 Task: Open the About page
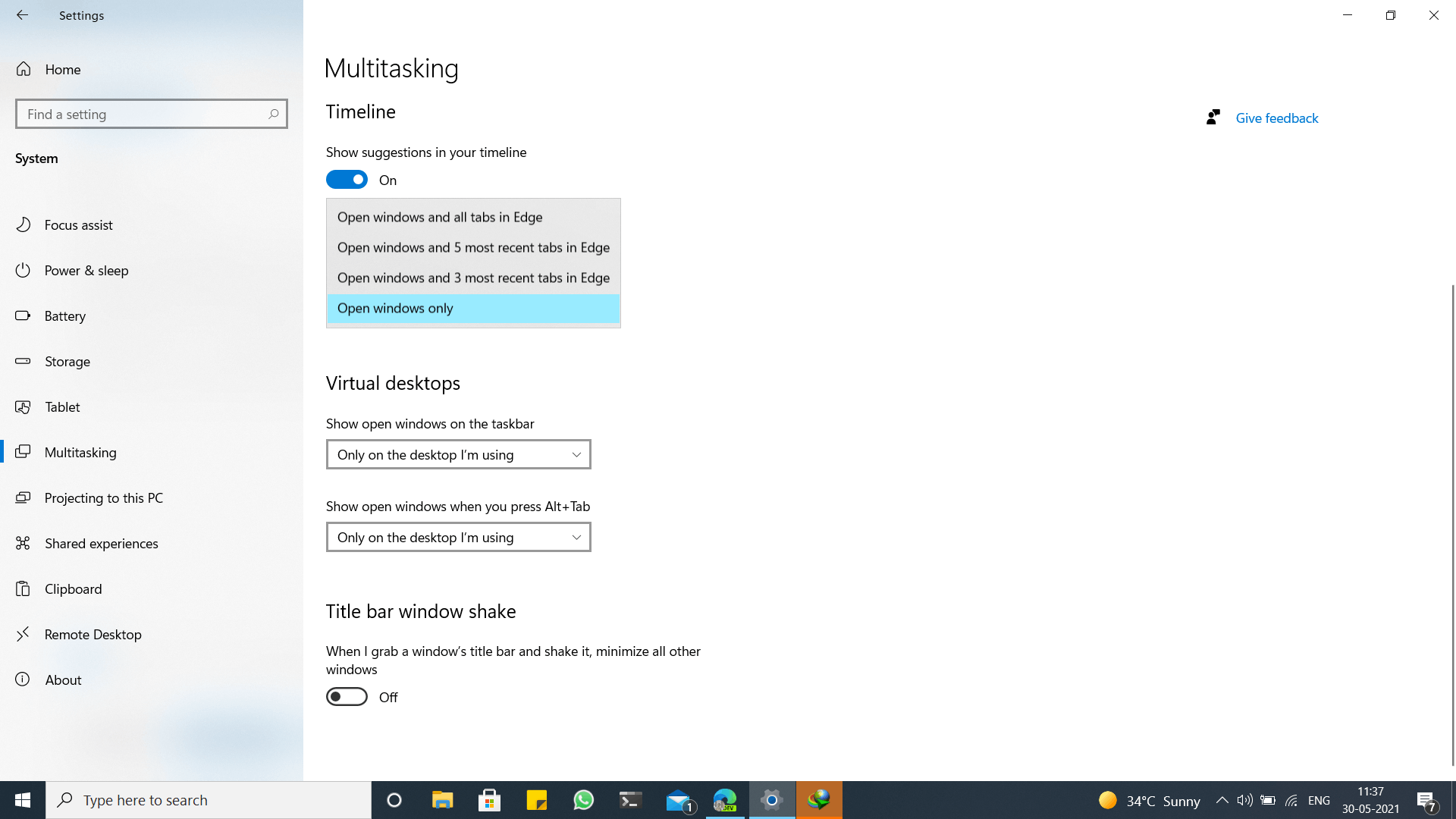pyautogui.click(x=152, y=679)
